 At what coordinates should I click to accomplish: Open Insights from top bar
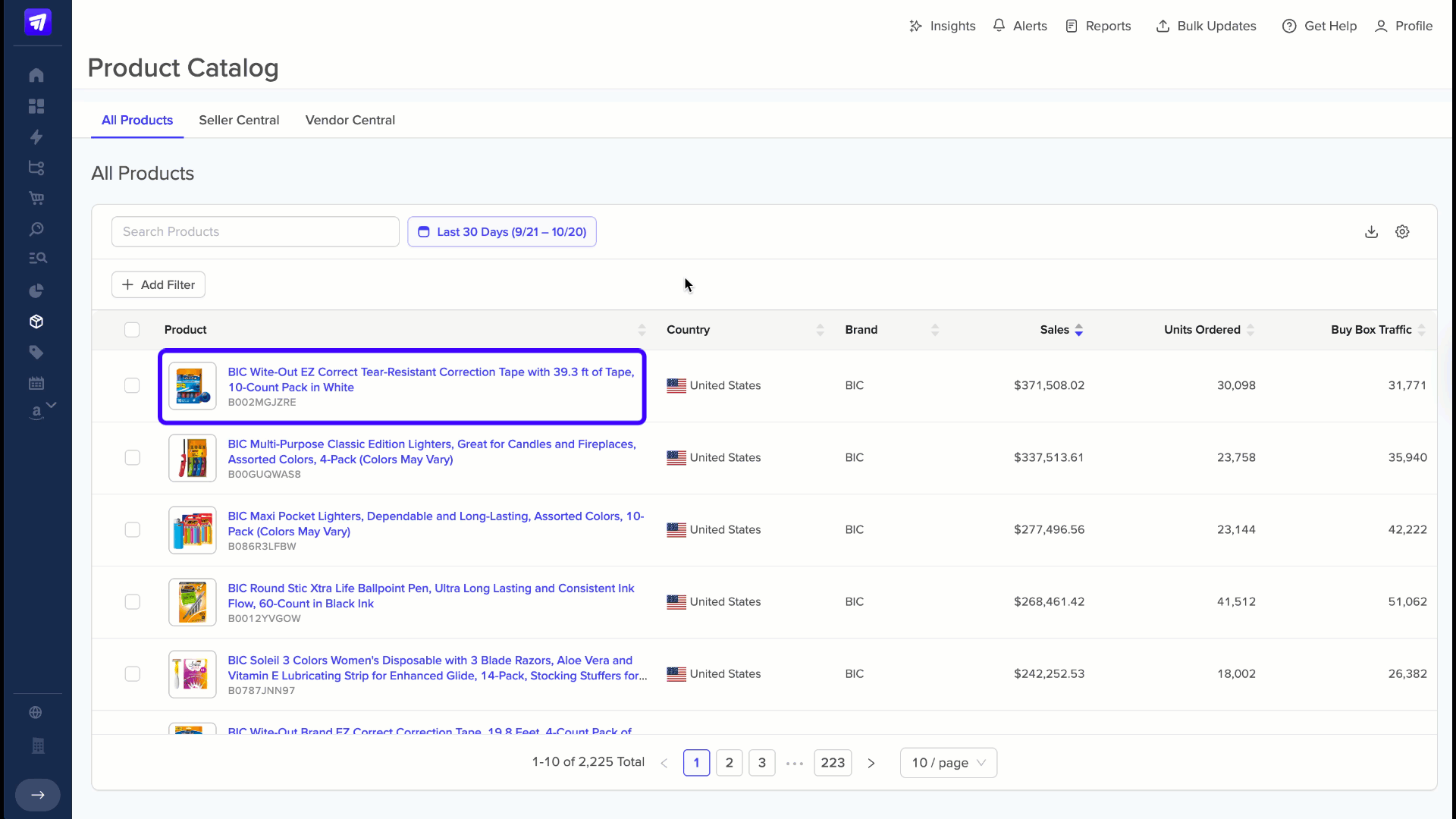[x=942, y=26]
